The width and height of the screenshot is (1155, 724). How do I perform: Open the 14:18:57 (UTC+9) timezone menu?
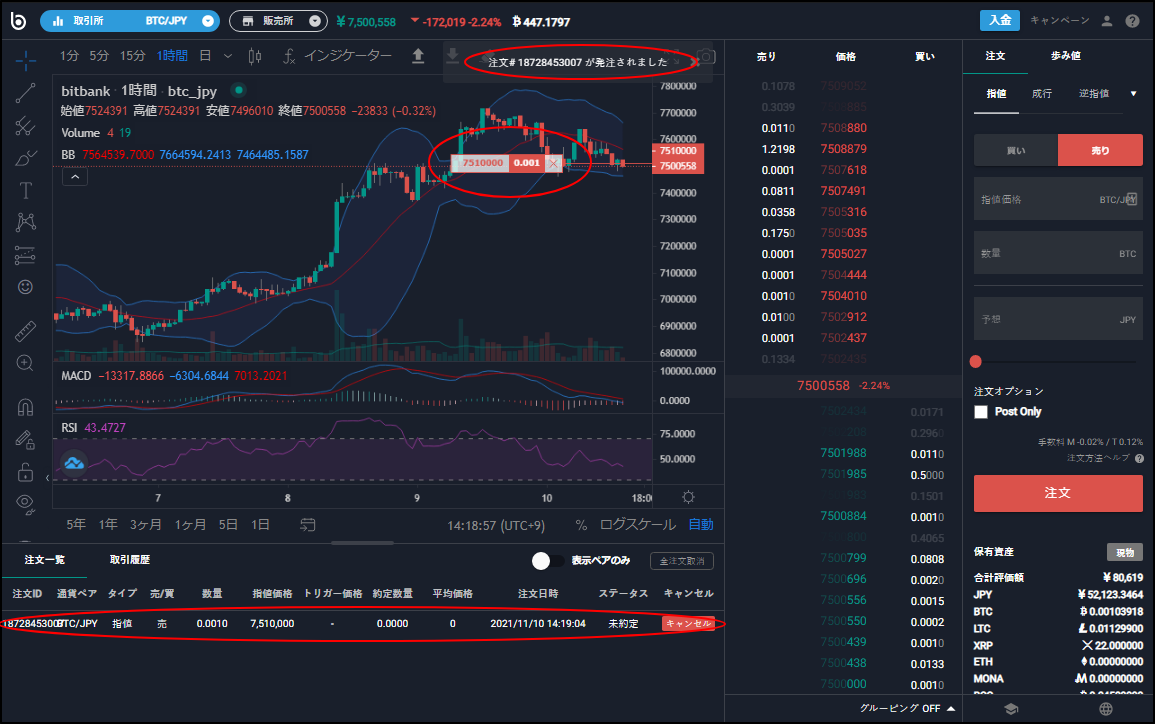coord(496,525)
